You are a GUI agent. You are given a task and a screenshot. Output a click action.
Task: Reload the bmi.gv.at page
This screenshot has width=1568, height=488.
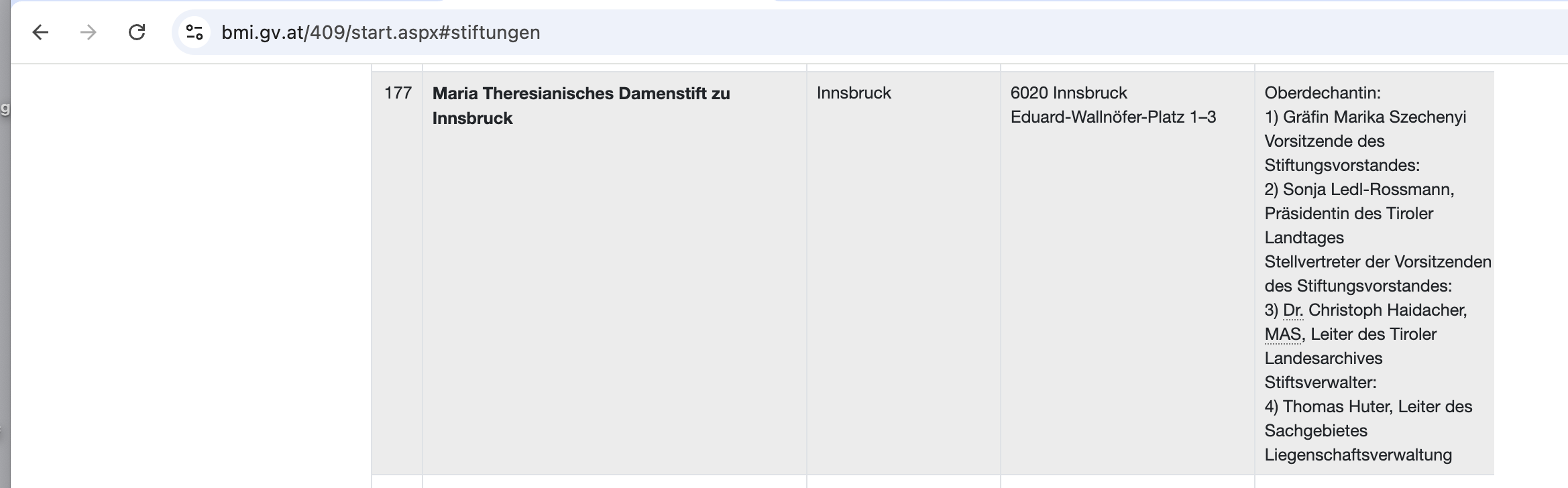pyautogui.click(x=137, y=32)
